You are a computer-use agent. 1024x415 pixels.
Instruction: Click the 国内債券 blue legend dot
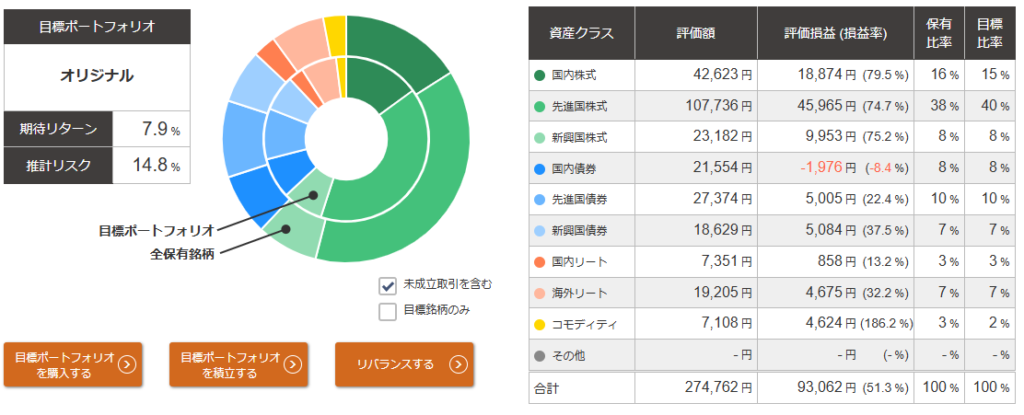[541, 168]
